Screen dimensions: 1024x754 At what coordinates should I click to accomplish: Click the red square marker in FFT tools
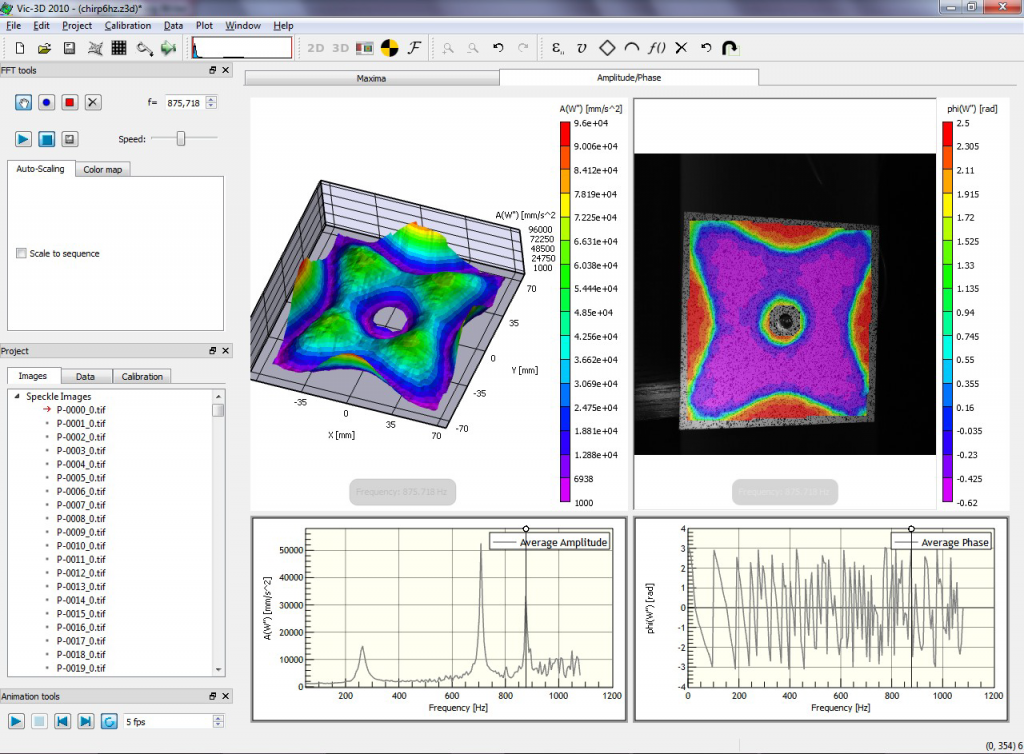[69, 102]
